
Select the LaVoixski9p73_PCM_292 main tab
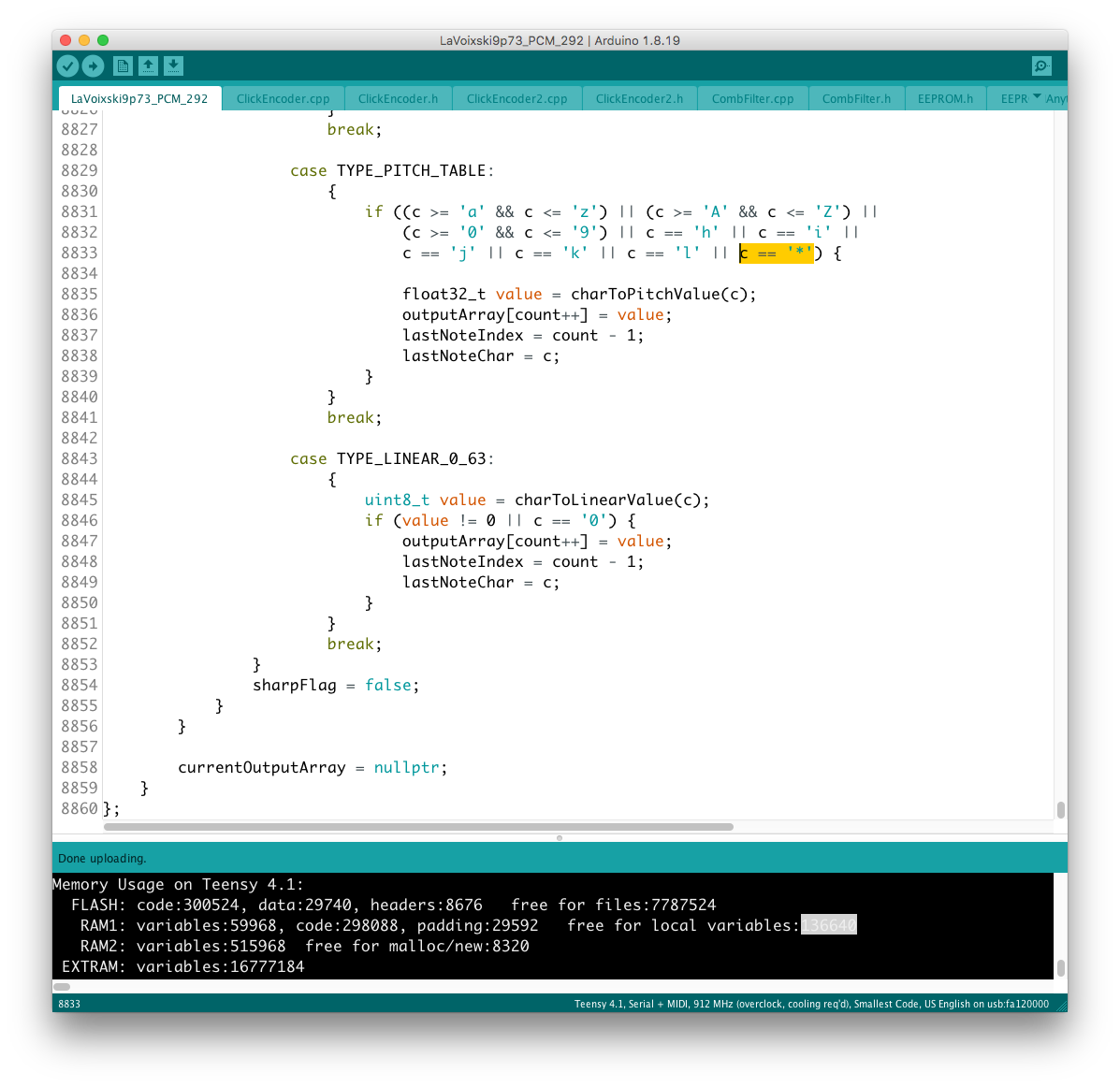[x=139, y=98]
